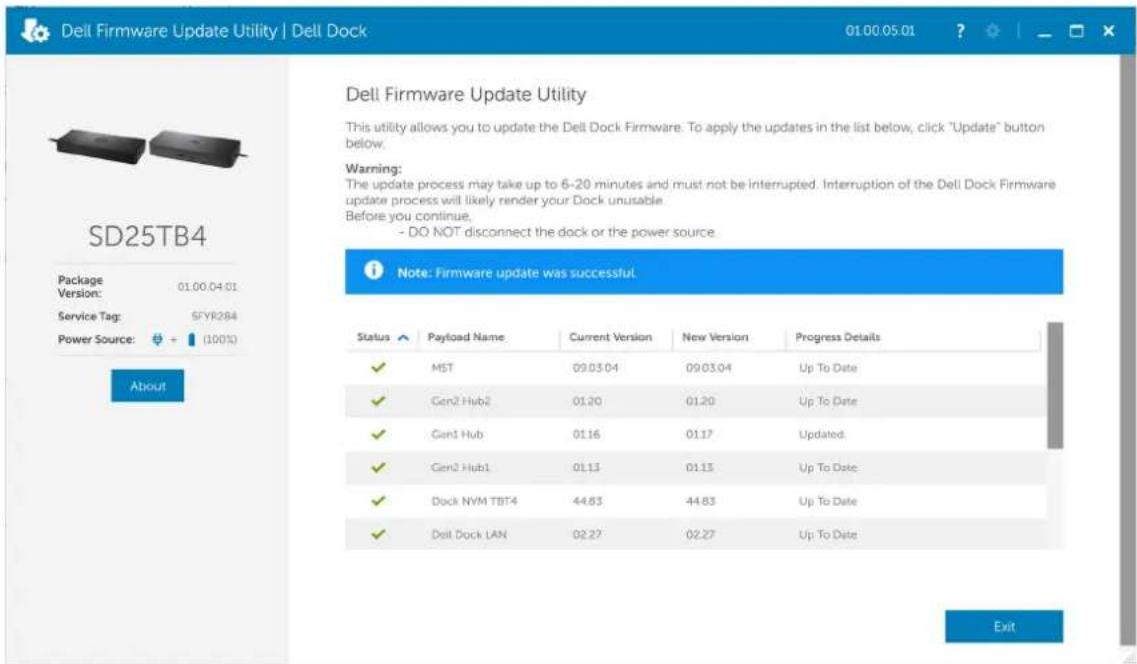
Task: Sort by Current Version column header
Action: click(611, 337)
